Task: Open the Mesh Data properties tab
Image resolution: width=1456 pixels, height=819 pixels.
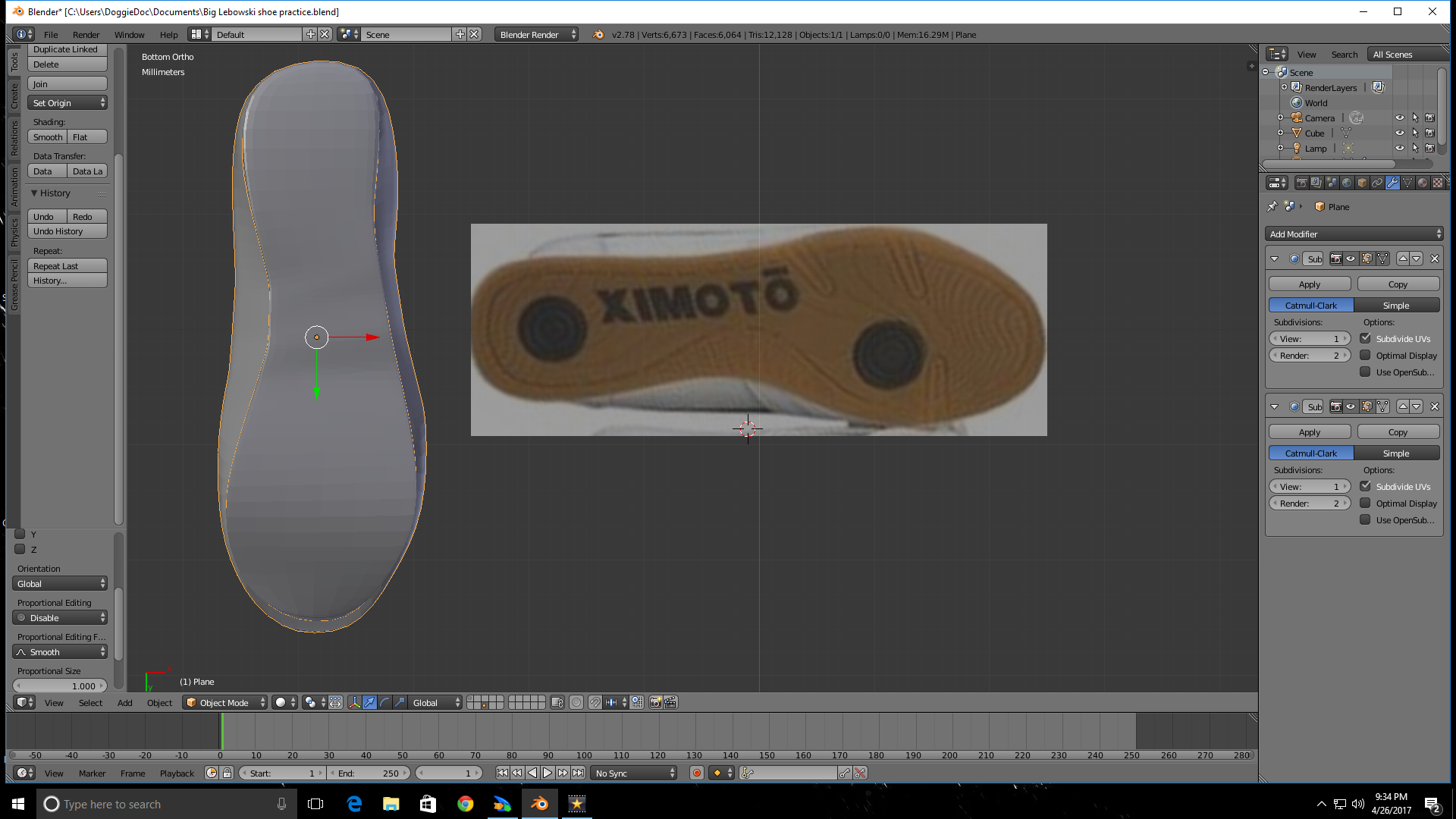Action: coord(1407,183)
